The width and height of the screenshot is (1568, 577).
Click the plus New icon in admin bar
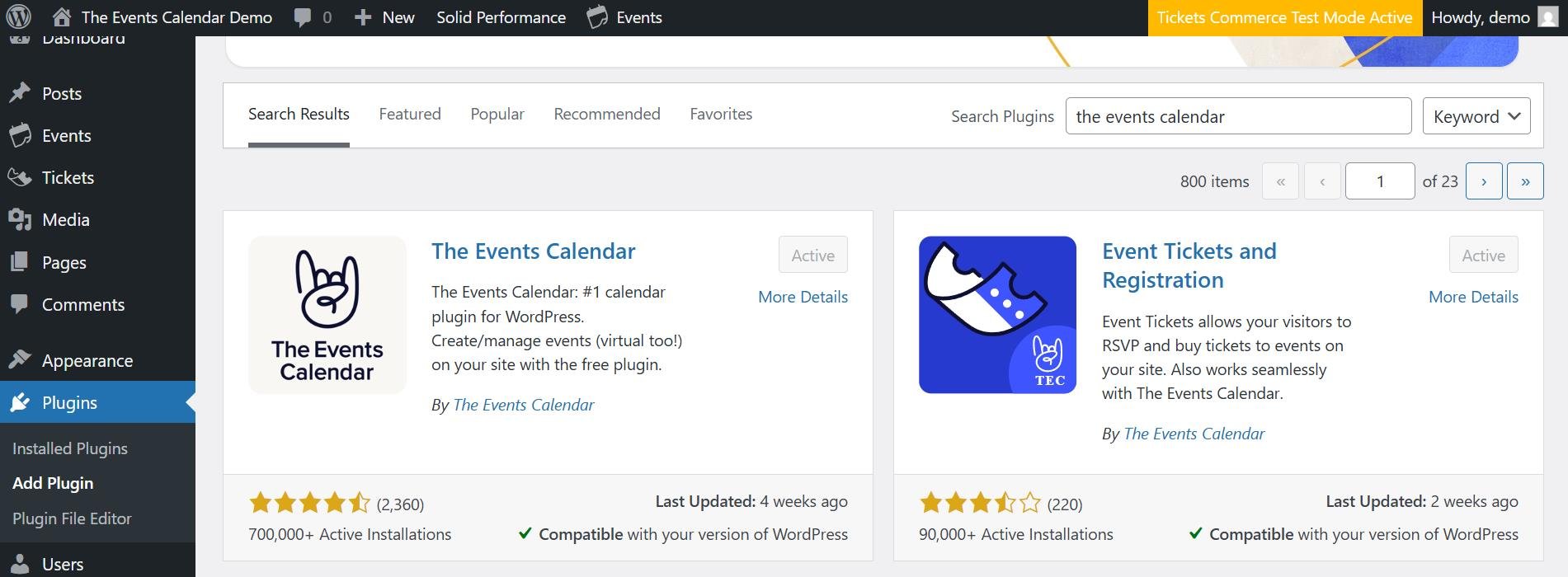(x=363, y=17)
